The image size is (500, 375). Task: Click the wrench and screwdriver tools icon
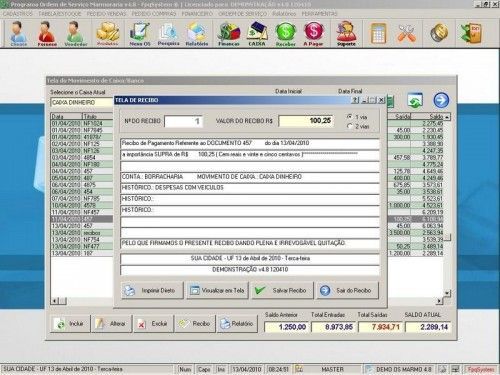click(406, 33)
